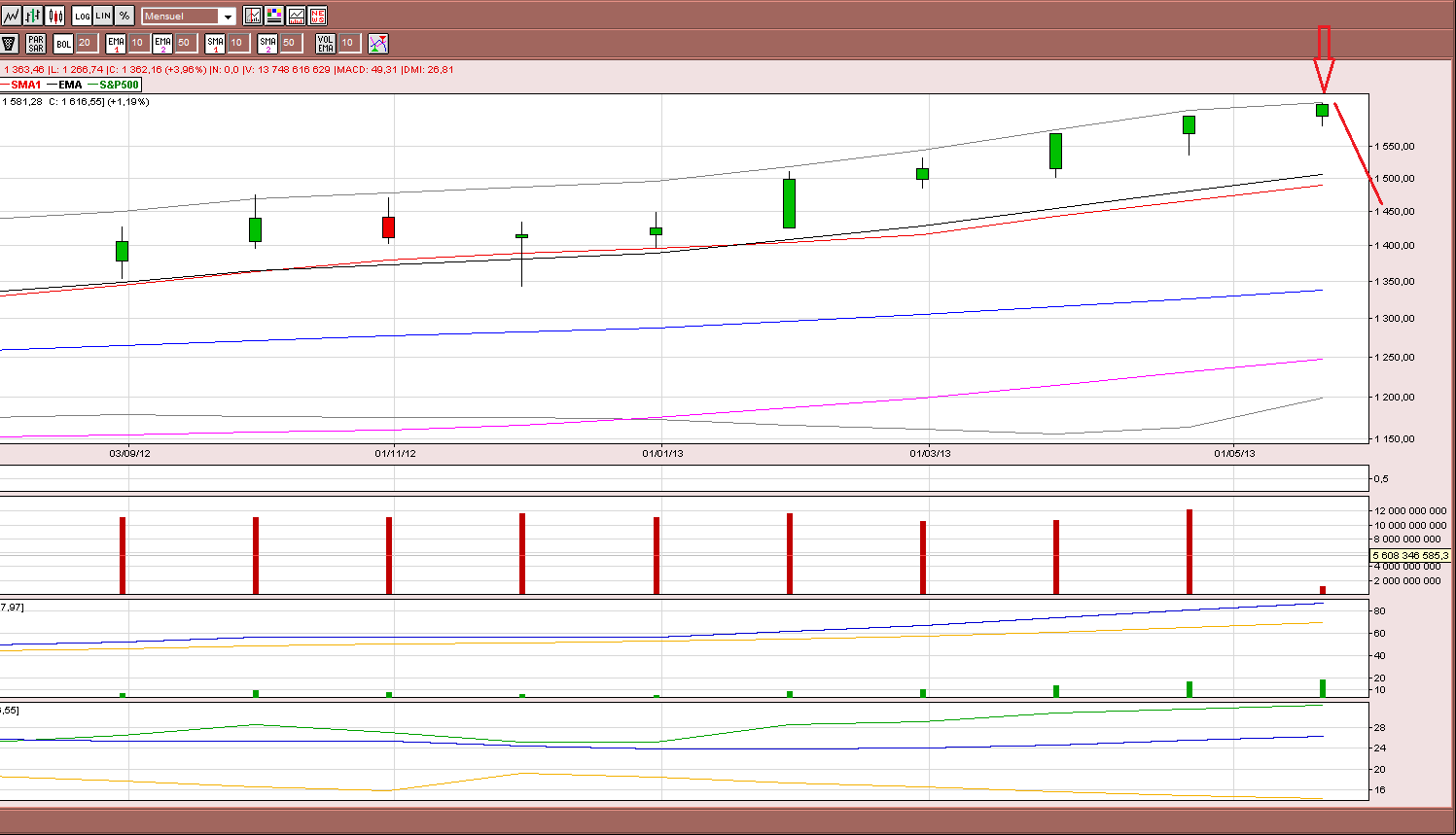Open the Mensuel period dropdown
The width and height of the screenshot is (1456, 835).
pyautogui.click(x=189, y=17)
